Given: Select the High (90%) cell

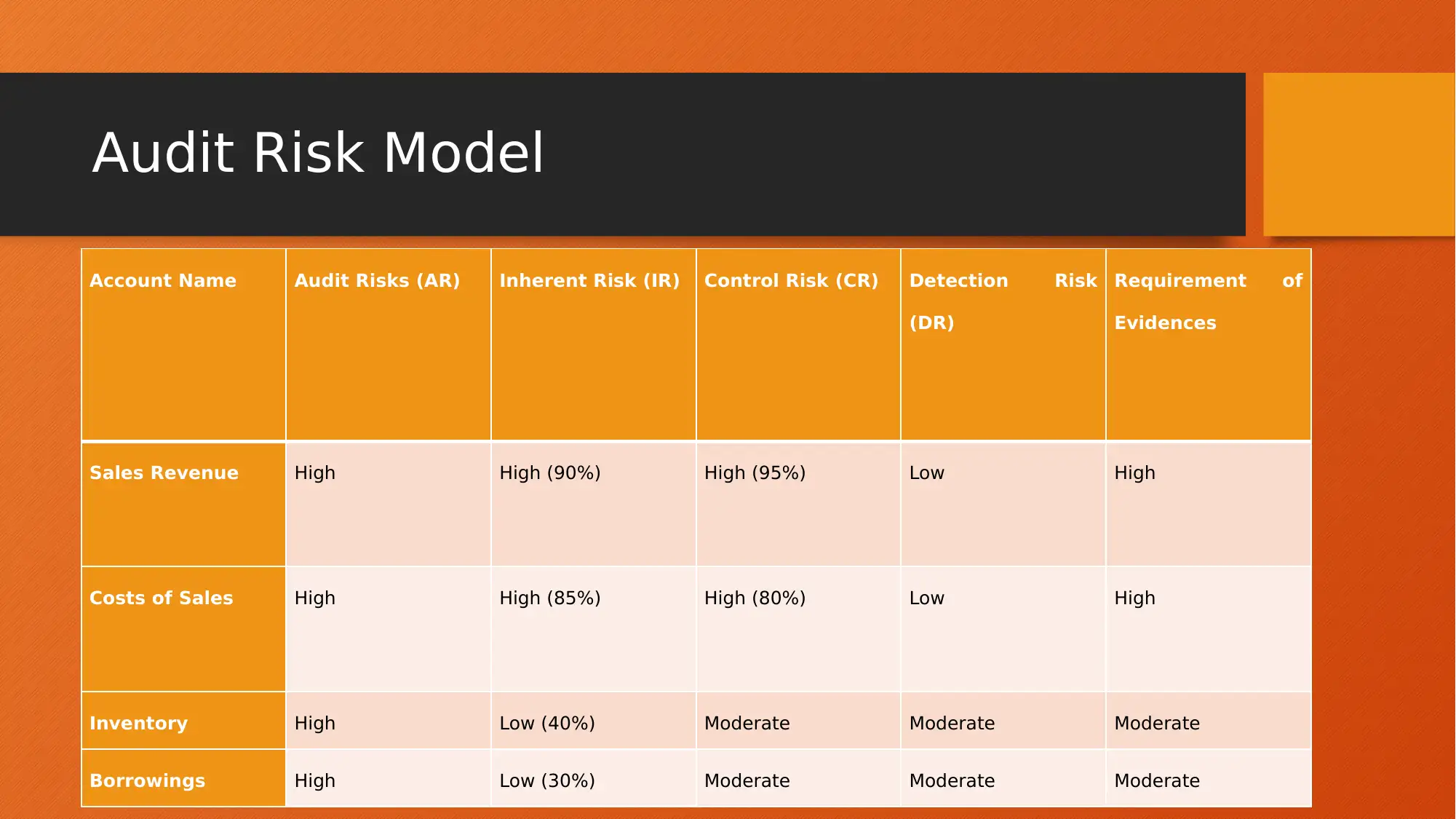Looking at the screenshot, I should tap(594, 504).
